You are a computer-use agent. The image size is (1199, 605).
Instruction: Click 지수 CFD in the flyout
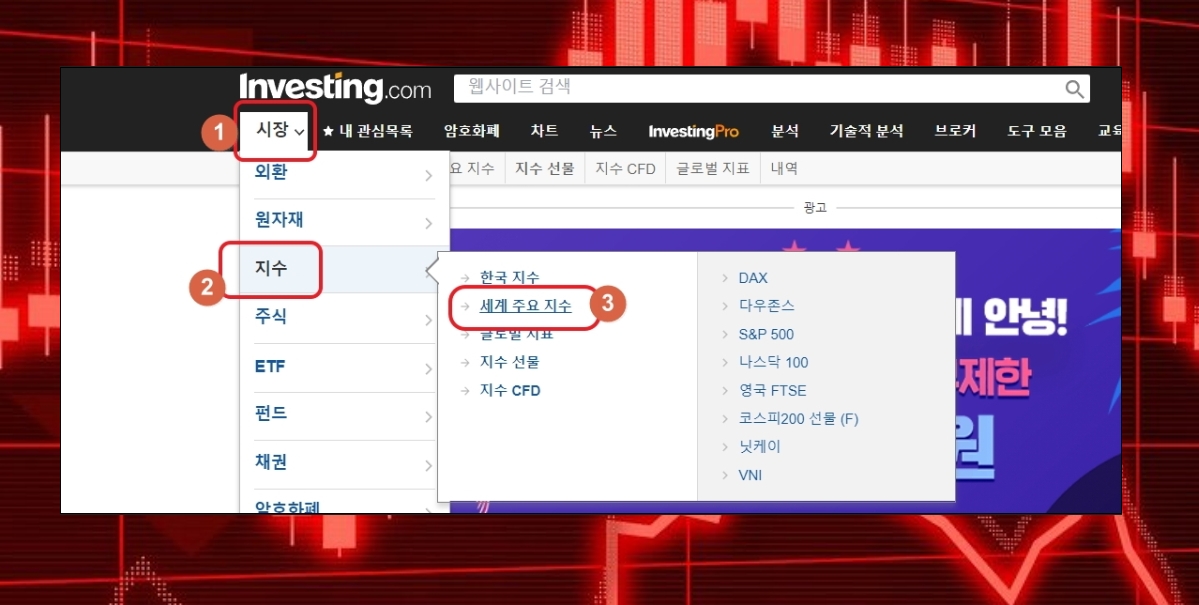click(510, 391)
